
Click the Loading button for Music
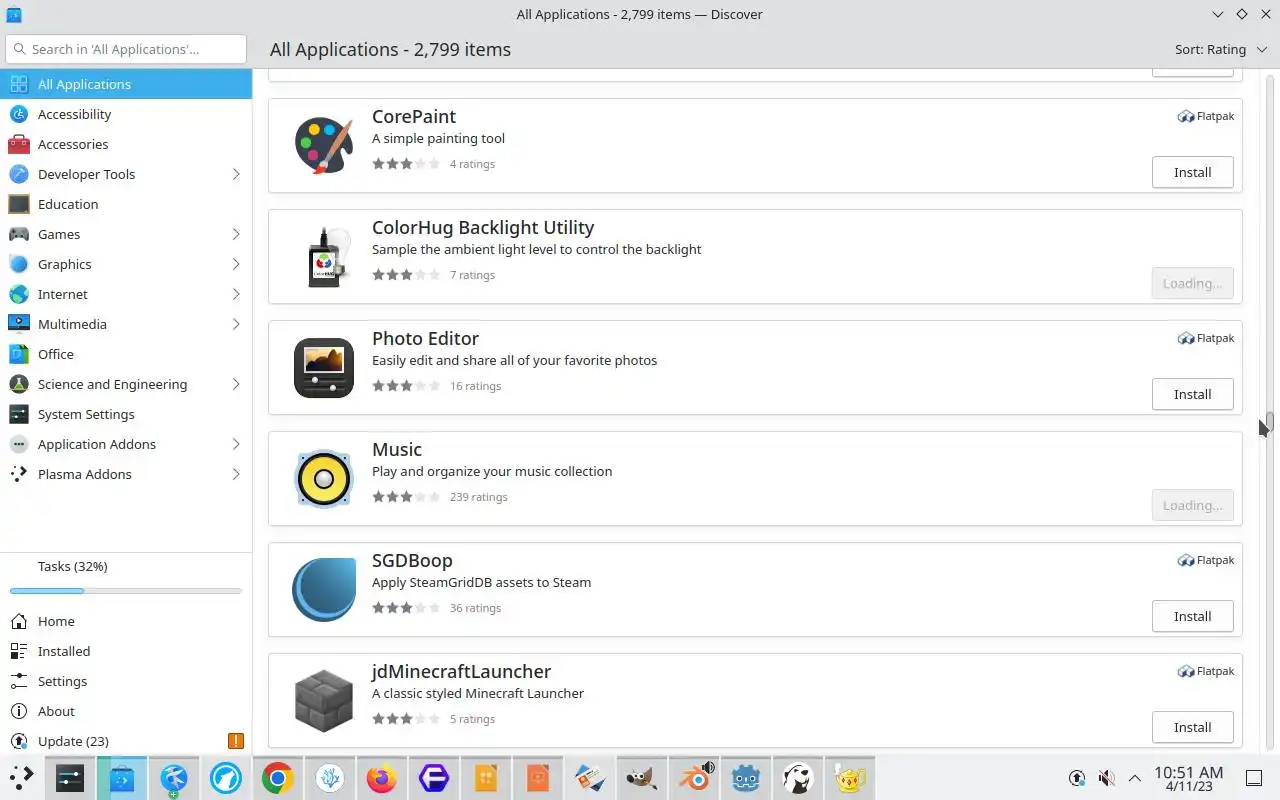click(x=1192, y=505)
